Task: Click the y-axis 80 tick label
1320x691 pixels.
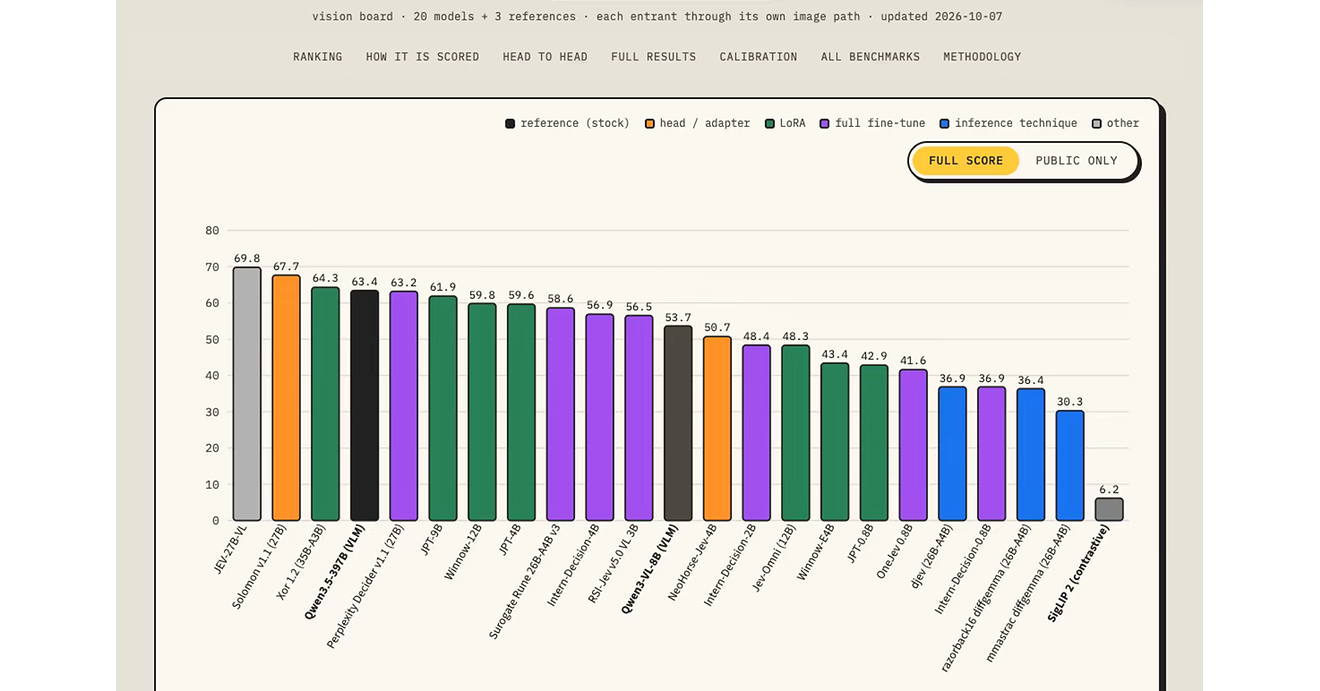Action: (x=212, y=230)
